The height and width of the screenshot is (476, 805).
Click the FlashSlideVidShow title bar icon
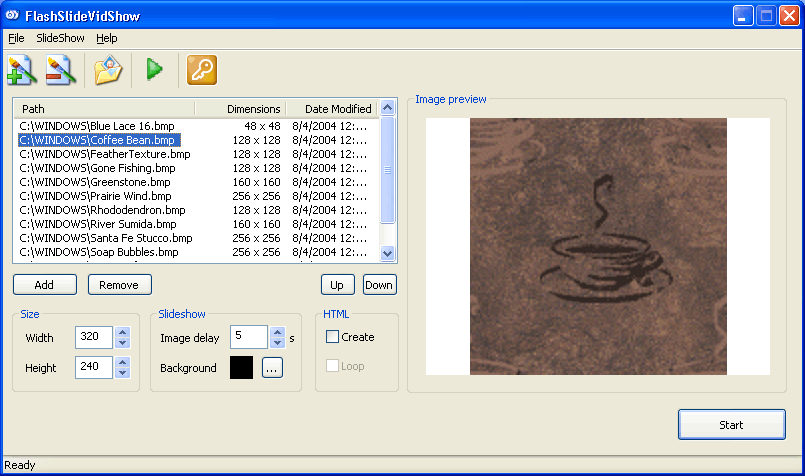click(x=13, y=16)
